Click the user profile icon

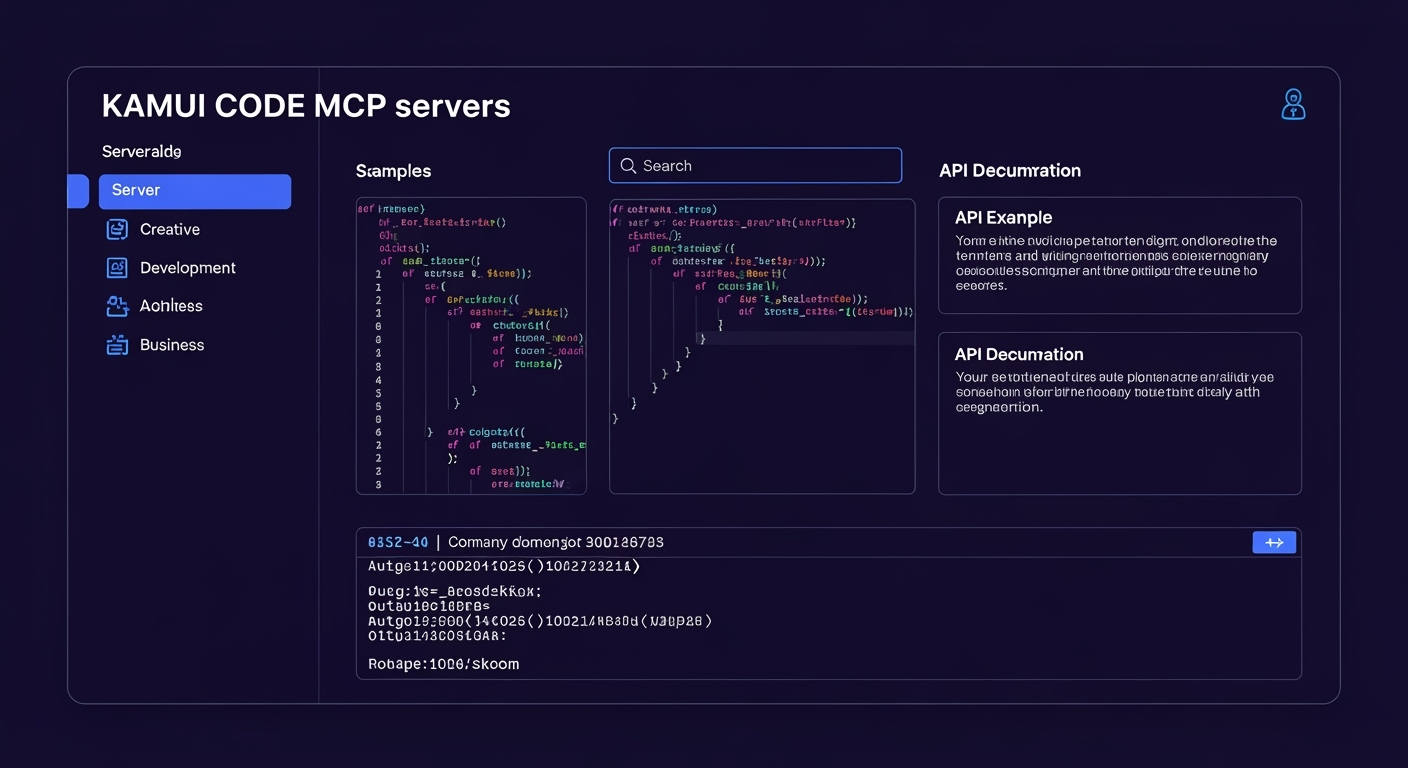coord(1293,104)
